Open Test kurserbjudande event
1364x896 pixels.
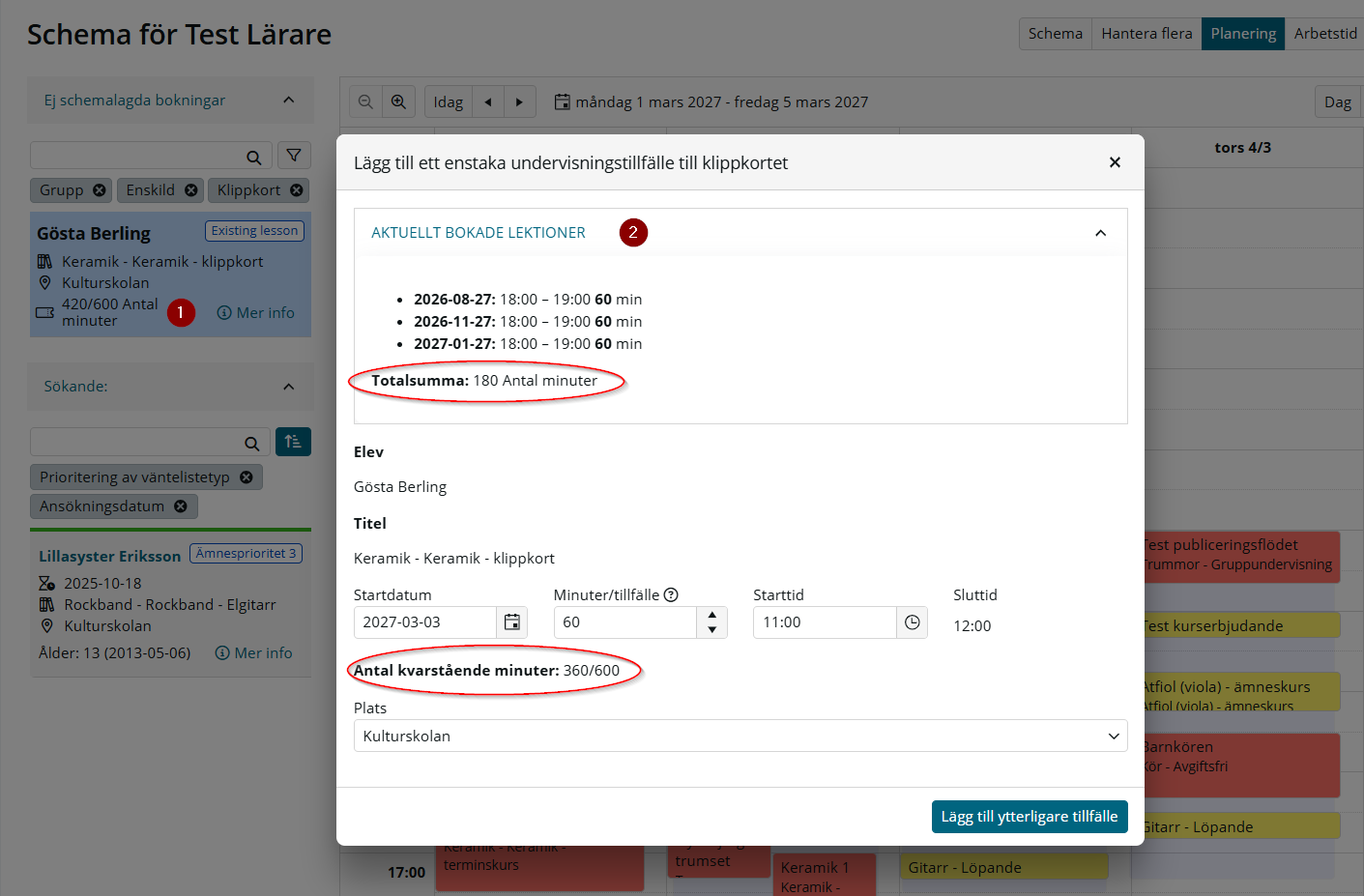pos(1240,625)
